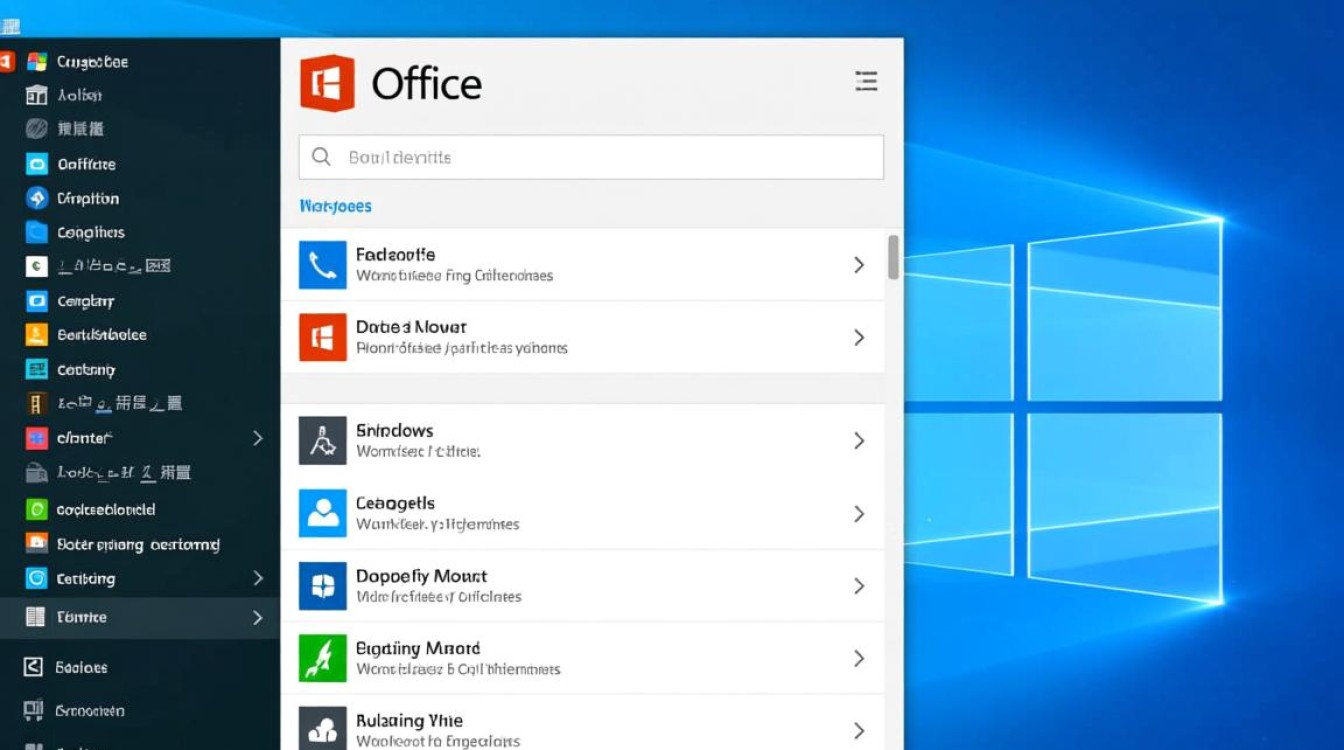Click the blue circle icon beside 'Cfropiton'

point(37,198)
